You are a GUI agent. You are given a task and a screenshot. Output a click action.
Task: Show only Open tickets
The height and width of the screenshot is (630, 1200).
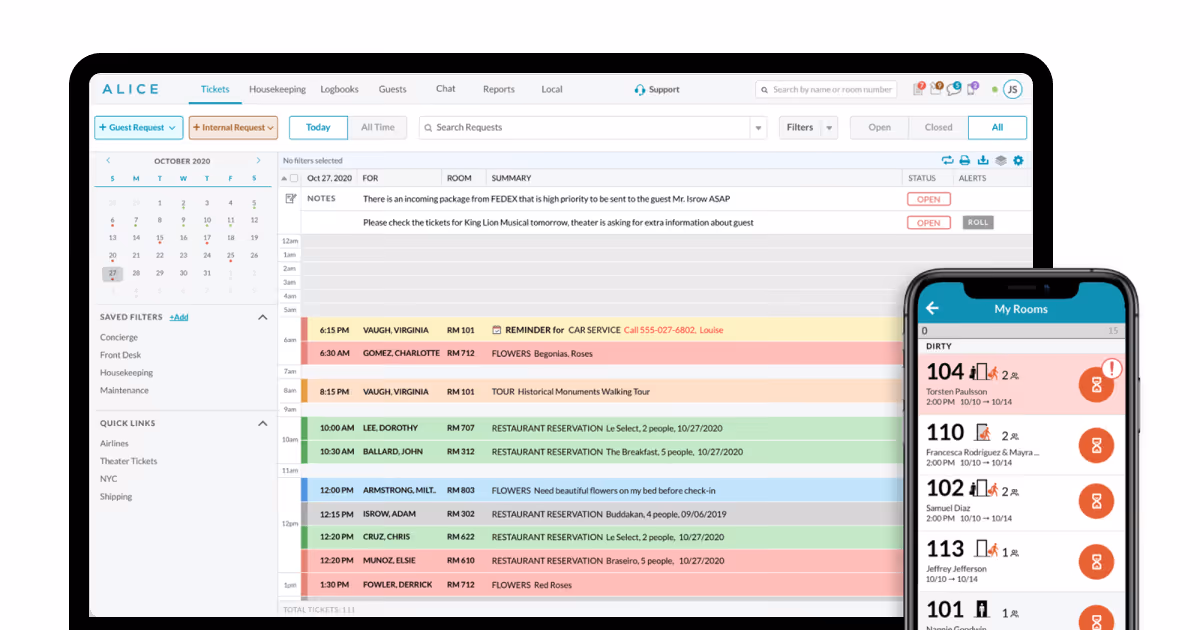coord(880,127)
